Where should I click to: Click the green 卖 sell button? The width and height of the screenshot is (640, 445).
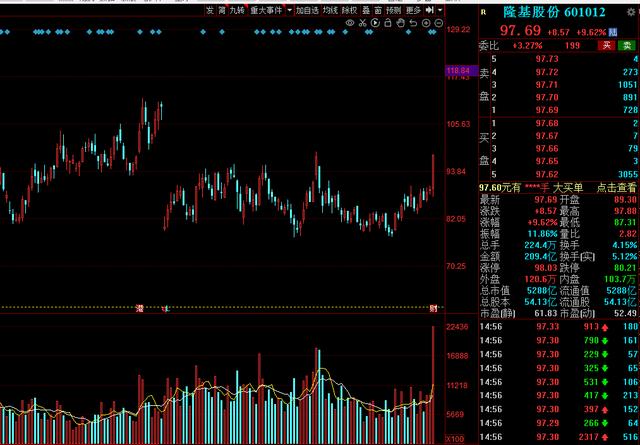(627, 45)
